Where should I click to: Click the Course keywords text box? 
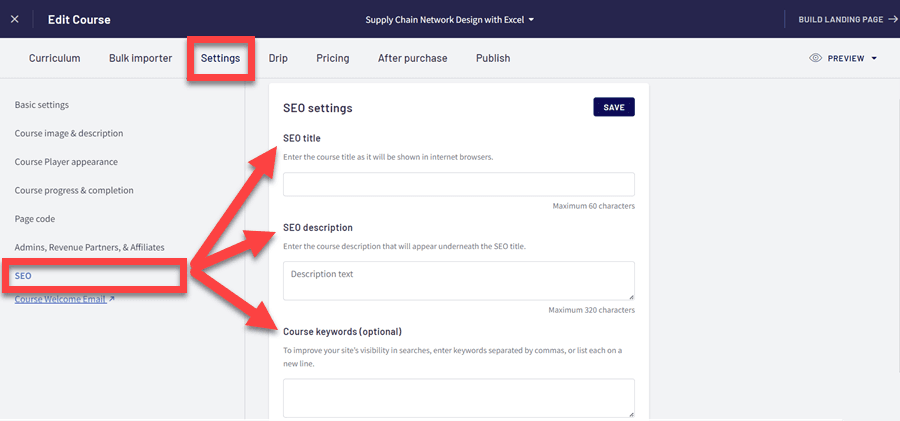459,397
